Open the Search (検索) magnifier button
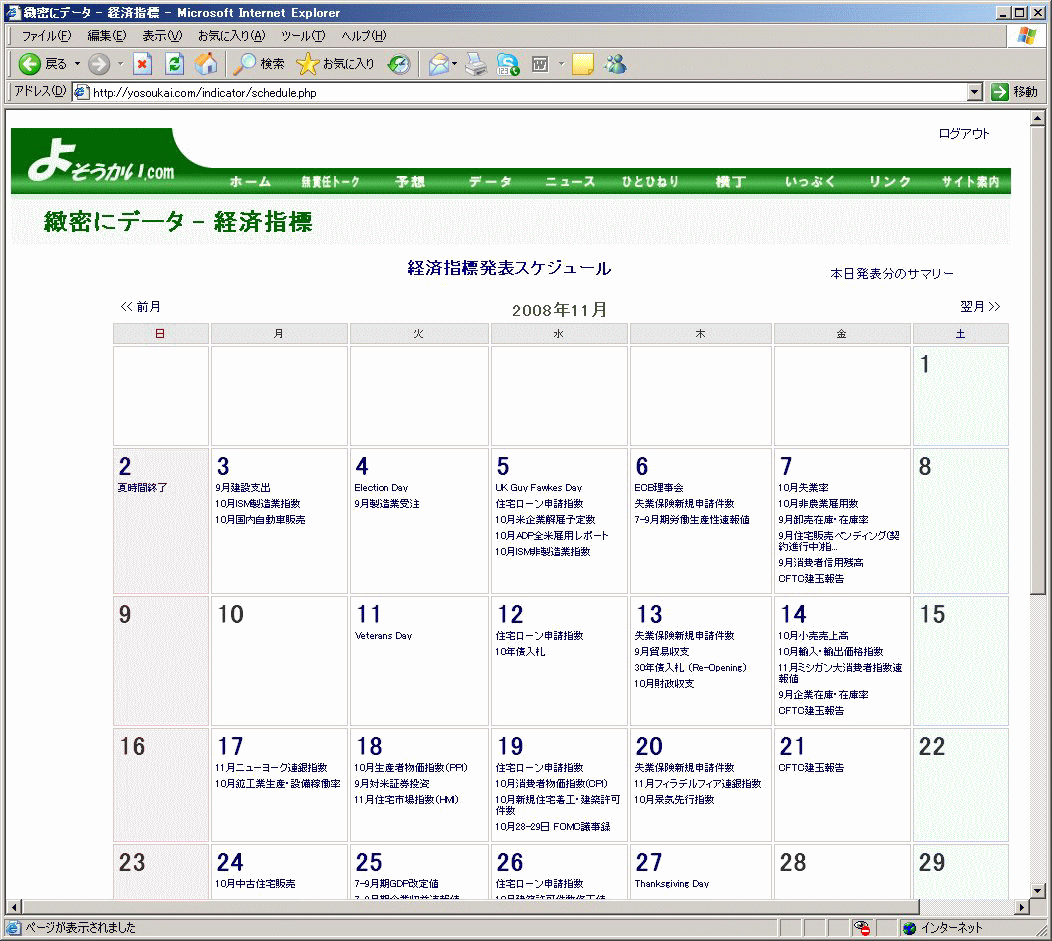 pos(259,64)
